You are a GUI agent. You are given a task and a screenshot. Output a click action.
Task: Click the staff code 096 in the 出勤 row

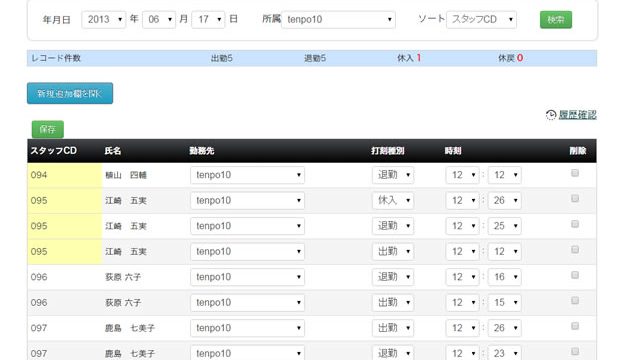[39, 302]
